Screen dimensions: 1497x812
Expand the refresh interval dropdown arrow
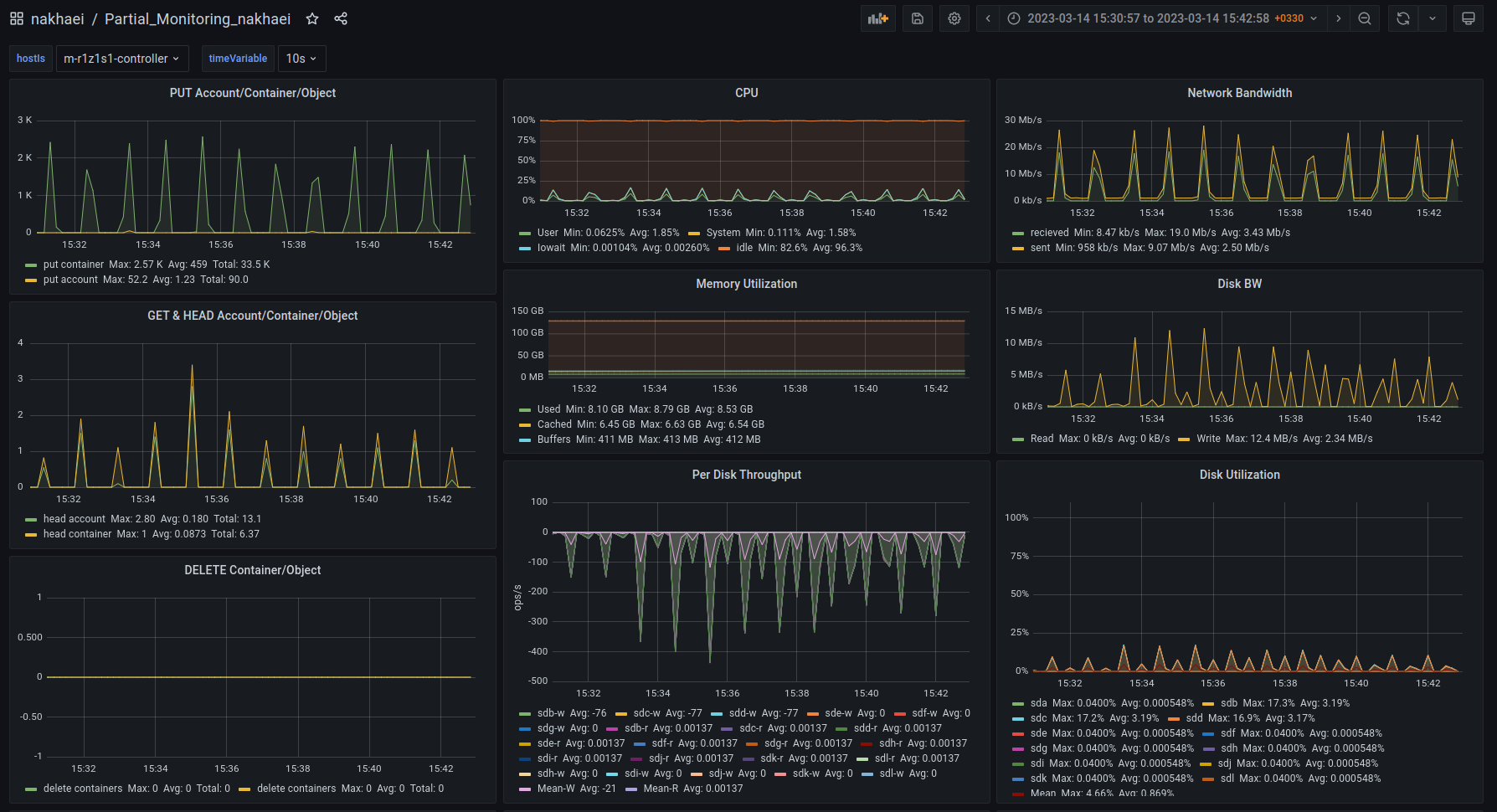point(1433,18)
